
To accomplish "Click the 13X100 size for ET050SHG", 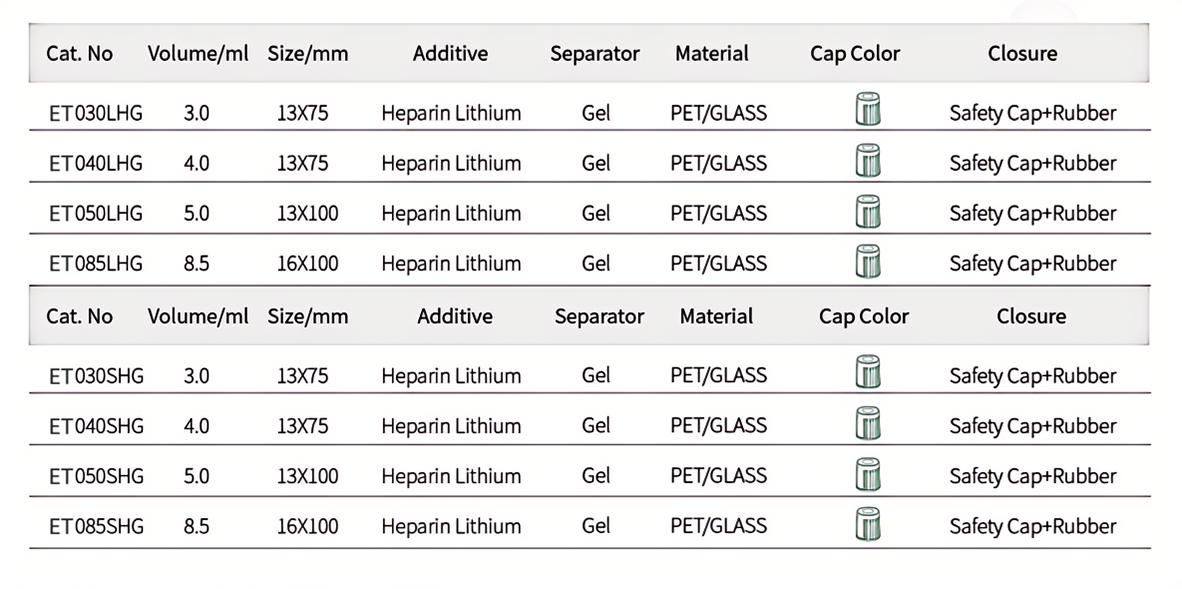I will point(308,476).
